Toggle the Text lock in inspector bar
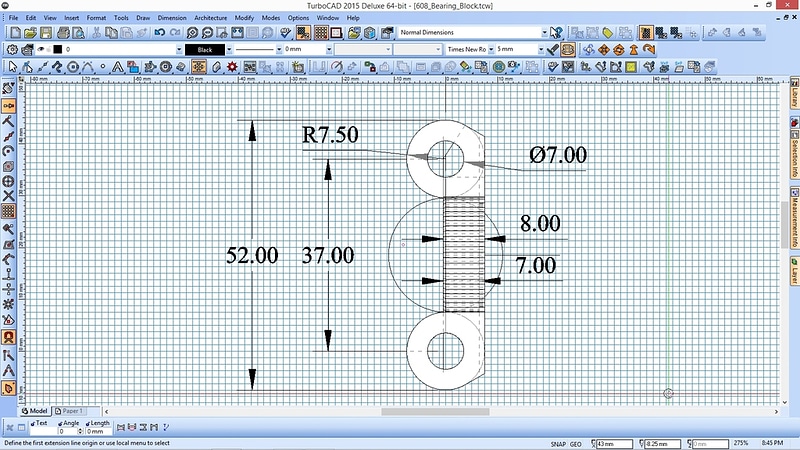The height and width of the screenshot is (450, 800). point(33,423)
